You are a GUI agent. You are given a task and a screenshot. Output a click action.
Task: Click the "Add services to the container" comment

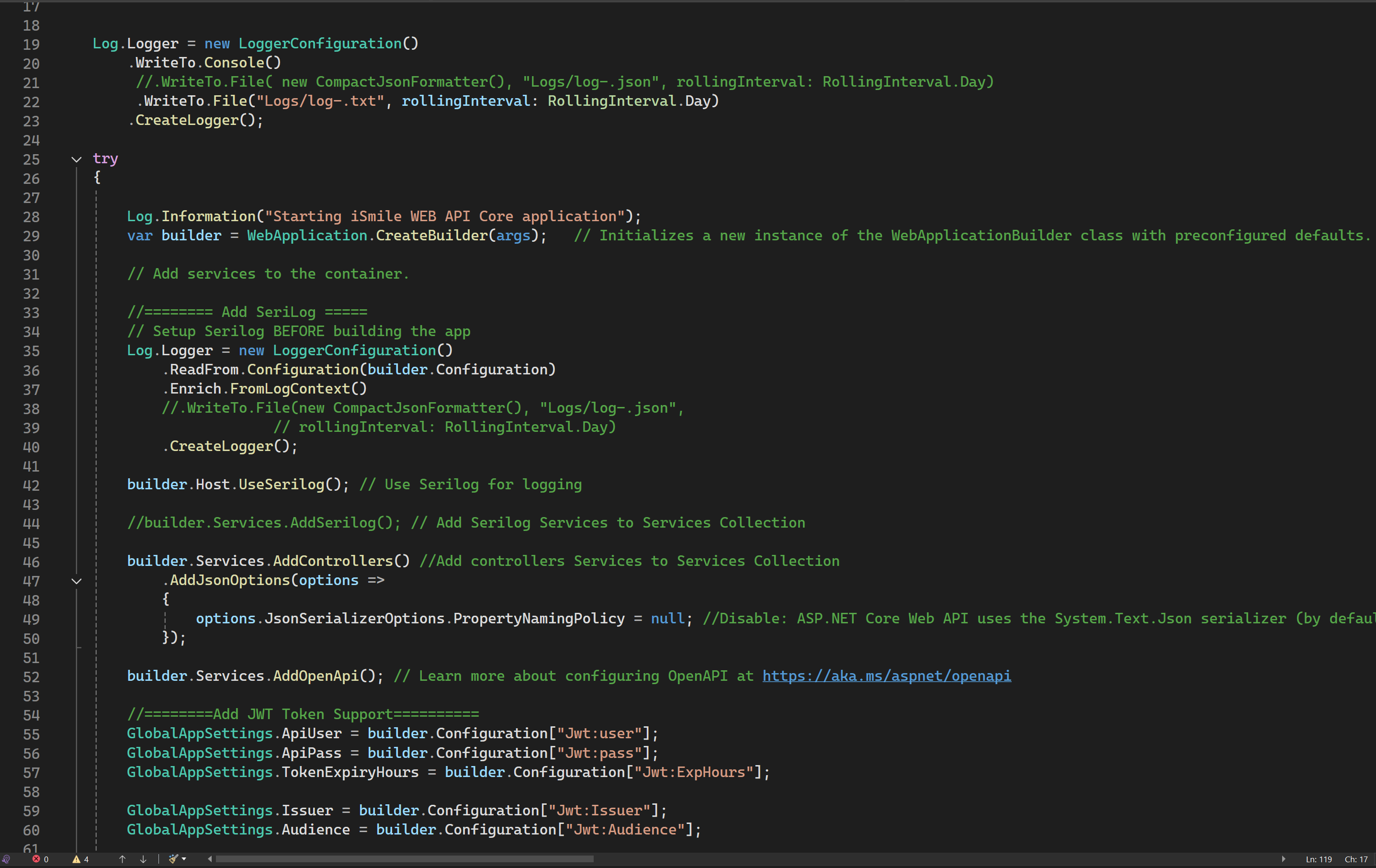268,274
